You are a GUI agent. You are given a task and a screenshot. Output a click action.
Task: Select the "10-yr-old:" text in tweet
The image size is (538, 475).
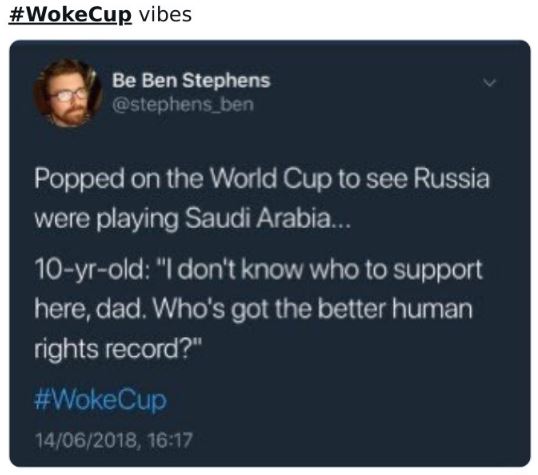(92, 271)
